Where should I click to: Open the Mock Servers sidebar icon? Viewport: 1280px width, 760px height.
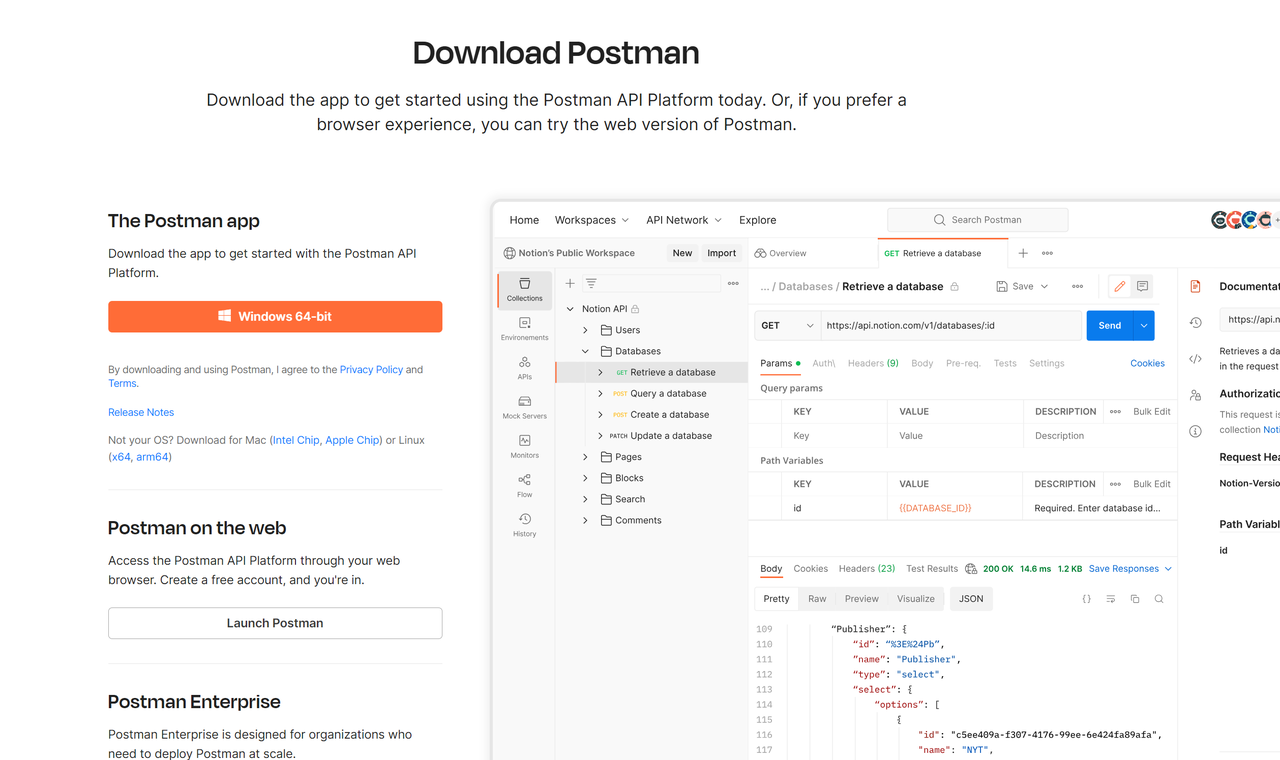pyautogui.click(x=524, y=407)
